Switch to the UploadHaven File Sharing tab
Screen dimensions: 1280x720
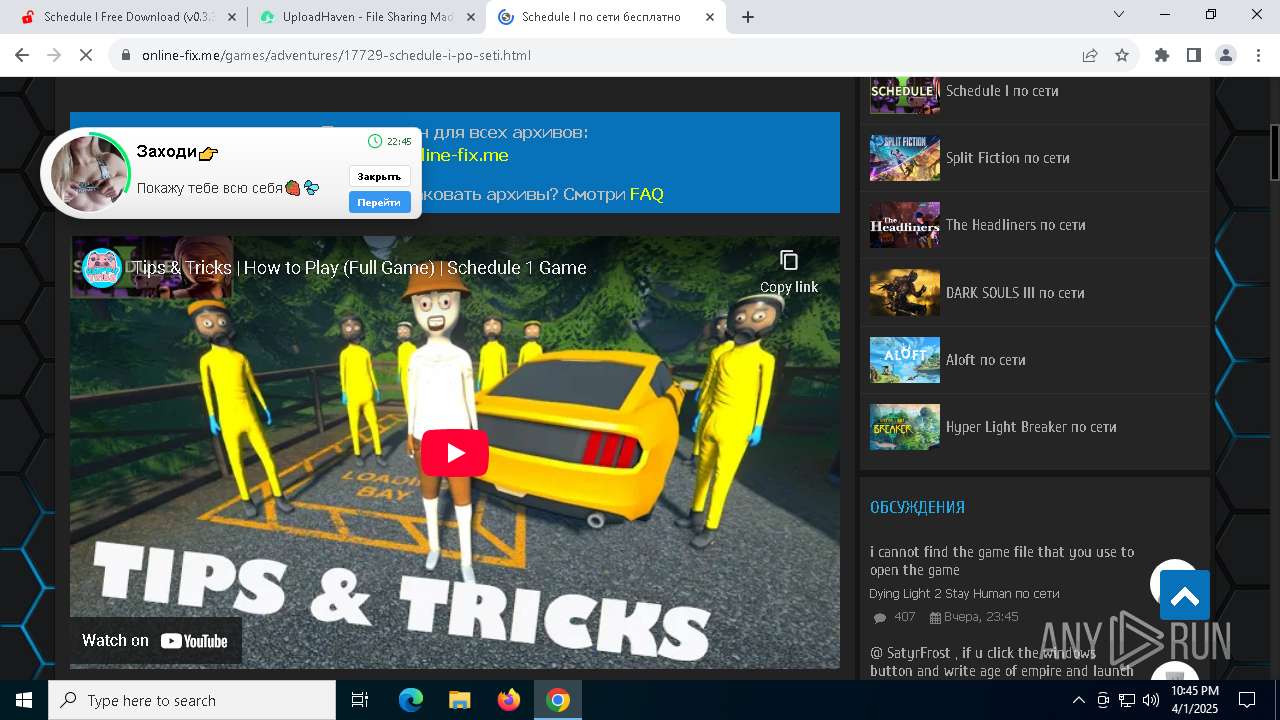coord(366,17)
